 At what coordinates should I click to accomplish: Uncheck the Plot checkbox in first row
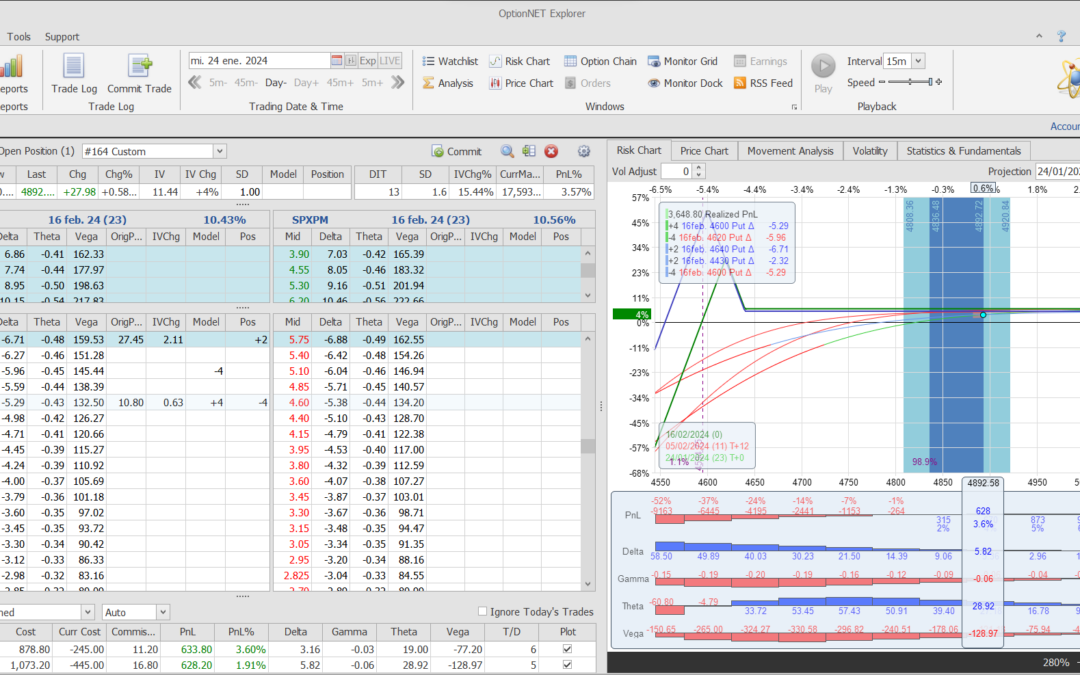click(x=568, y=650)
